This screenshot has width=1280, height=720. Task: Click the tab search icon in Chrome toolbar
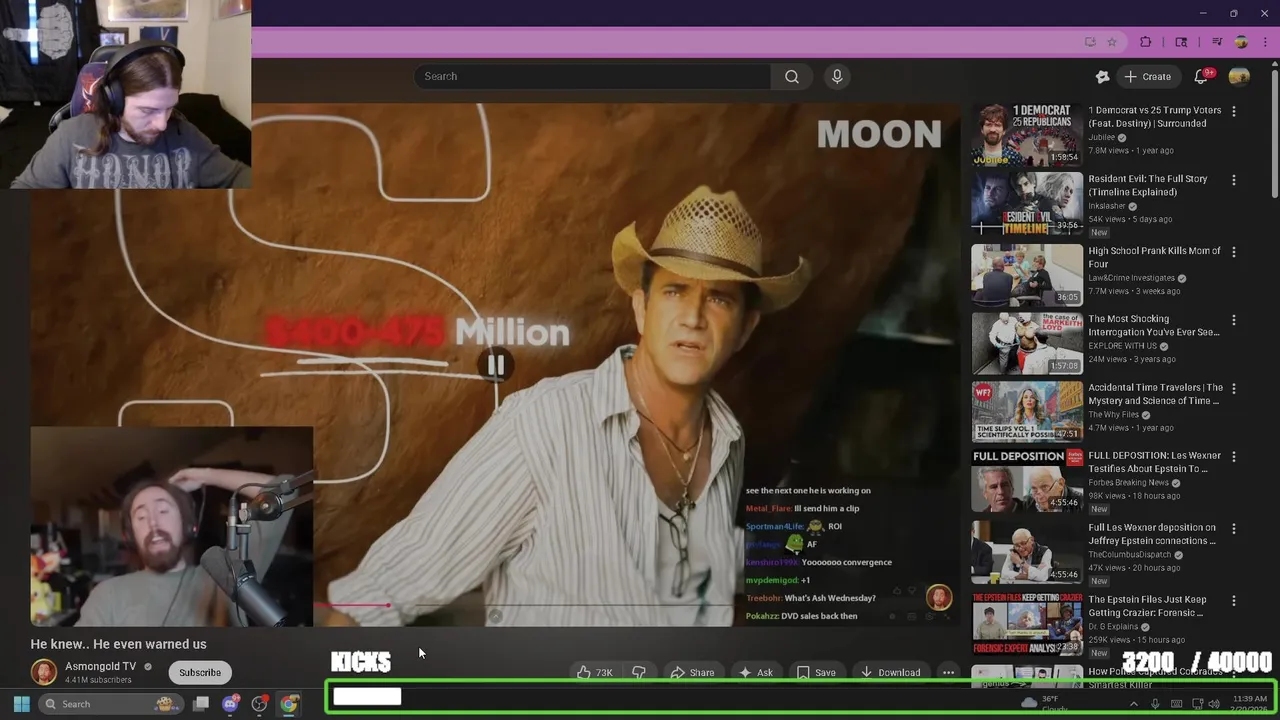point(1181,42)
